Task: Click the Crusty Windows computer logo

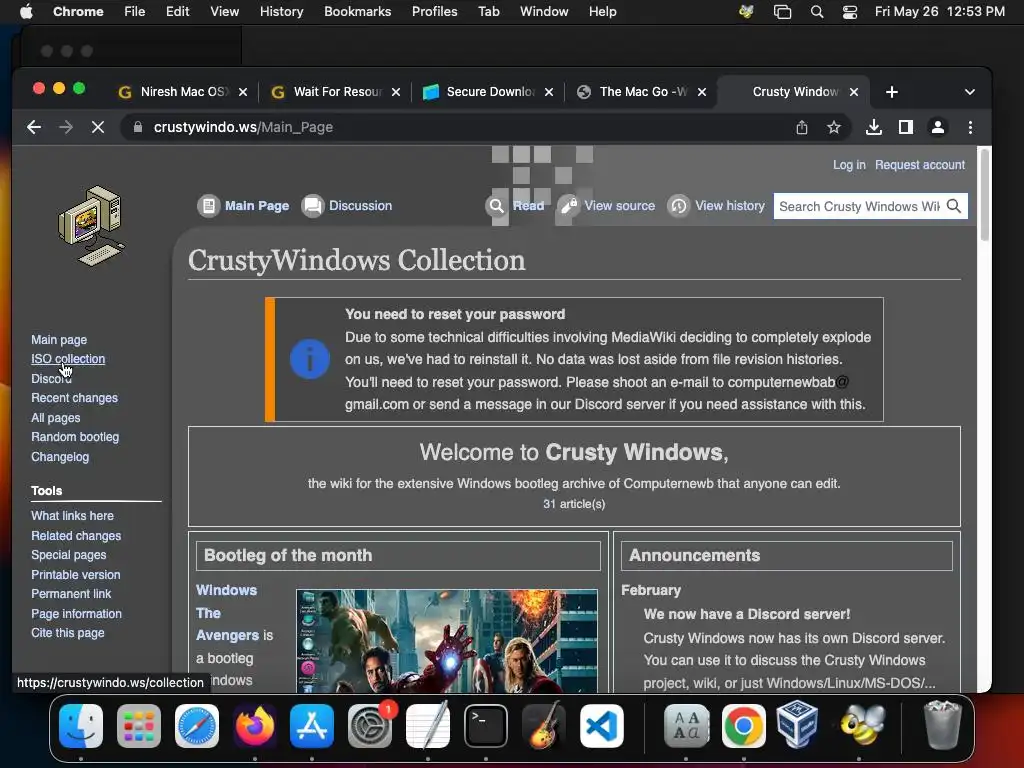Action: click(x=91, y=225)
